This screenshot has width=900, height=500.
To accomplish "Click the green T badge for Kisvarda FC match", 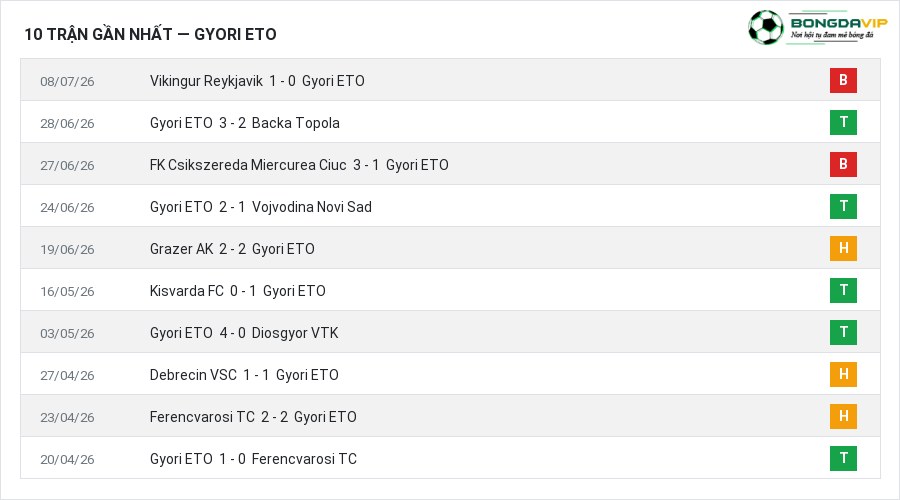I will pyautogui.click(x=843, y=290).
